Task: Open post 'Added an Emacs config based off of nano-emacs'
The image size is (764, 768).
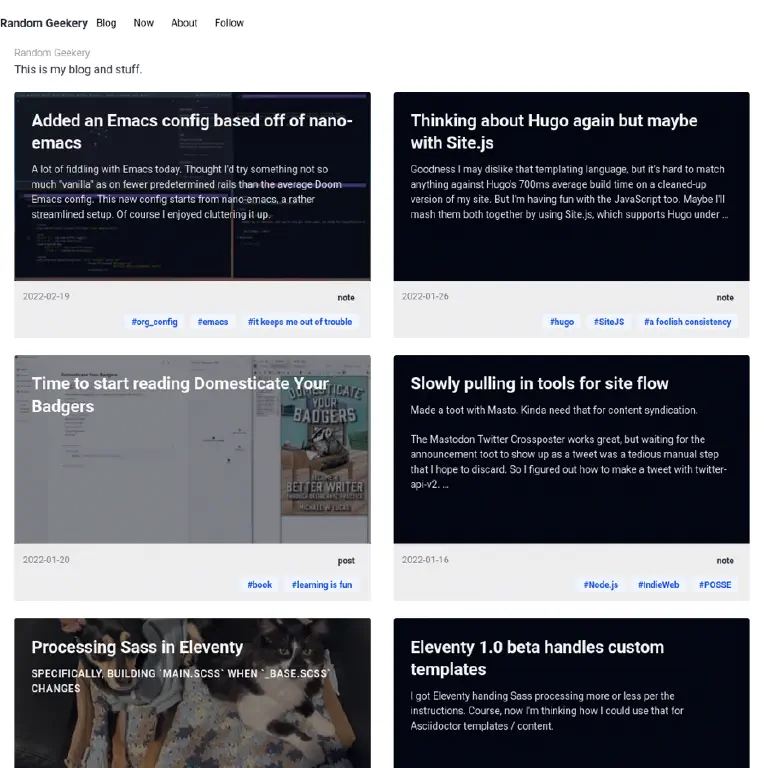Action: pyautogui.click(x=192, y=132)
